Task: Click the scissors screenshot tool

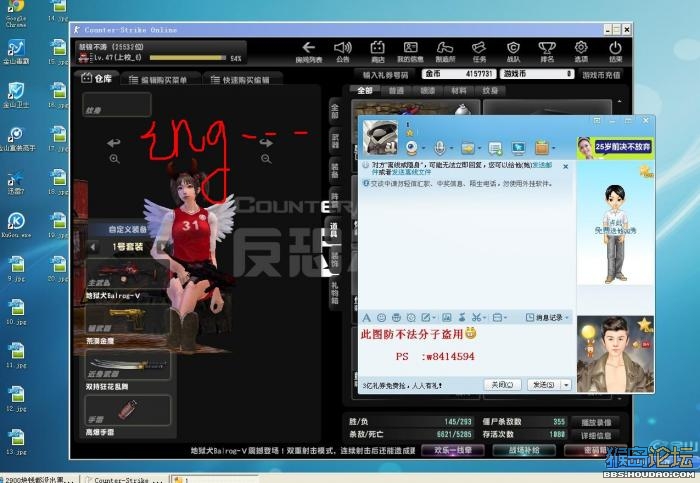Action: pyautogui.click(x=476, y=317)
